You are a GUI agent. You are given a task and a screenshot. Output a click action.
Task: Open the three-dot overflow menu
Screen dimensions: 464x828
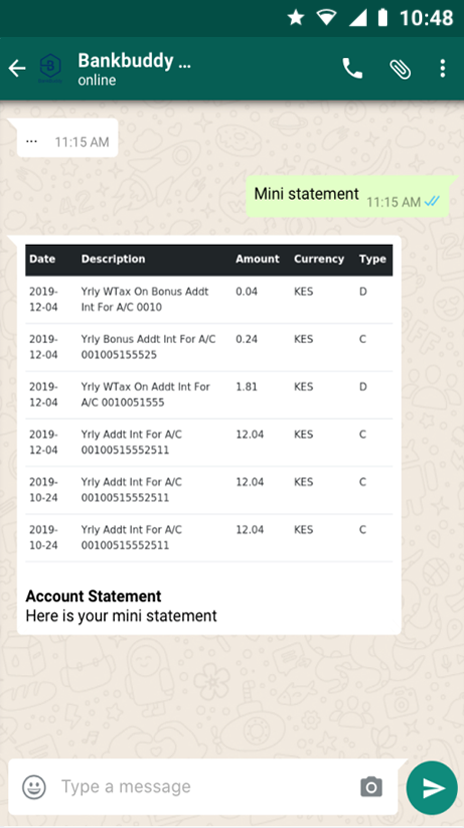(x=442, y=69)
